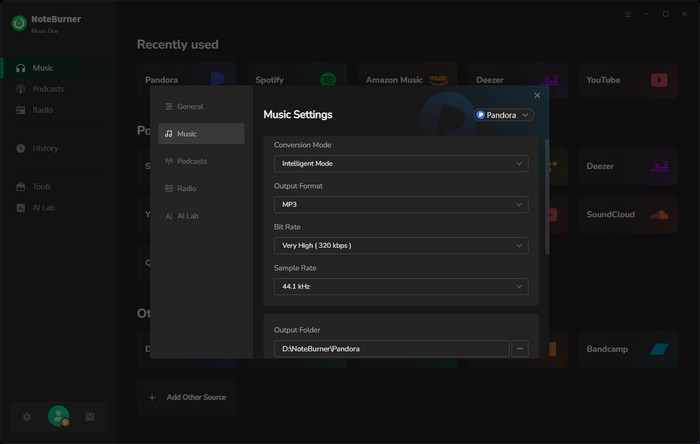Click the Music Settings title text
The image size is (700, 444).
coord(298,115)
